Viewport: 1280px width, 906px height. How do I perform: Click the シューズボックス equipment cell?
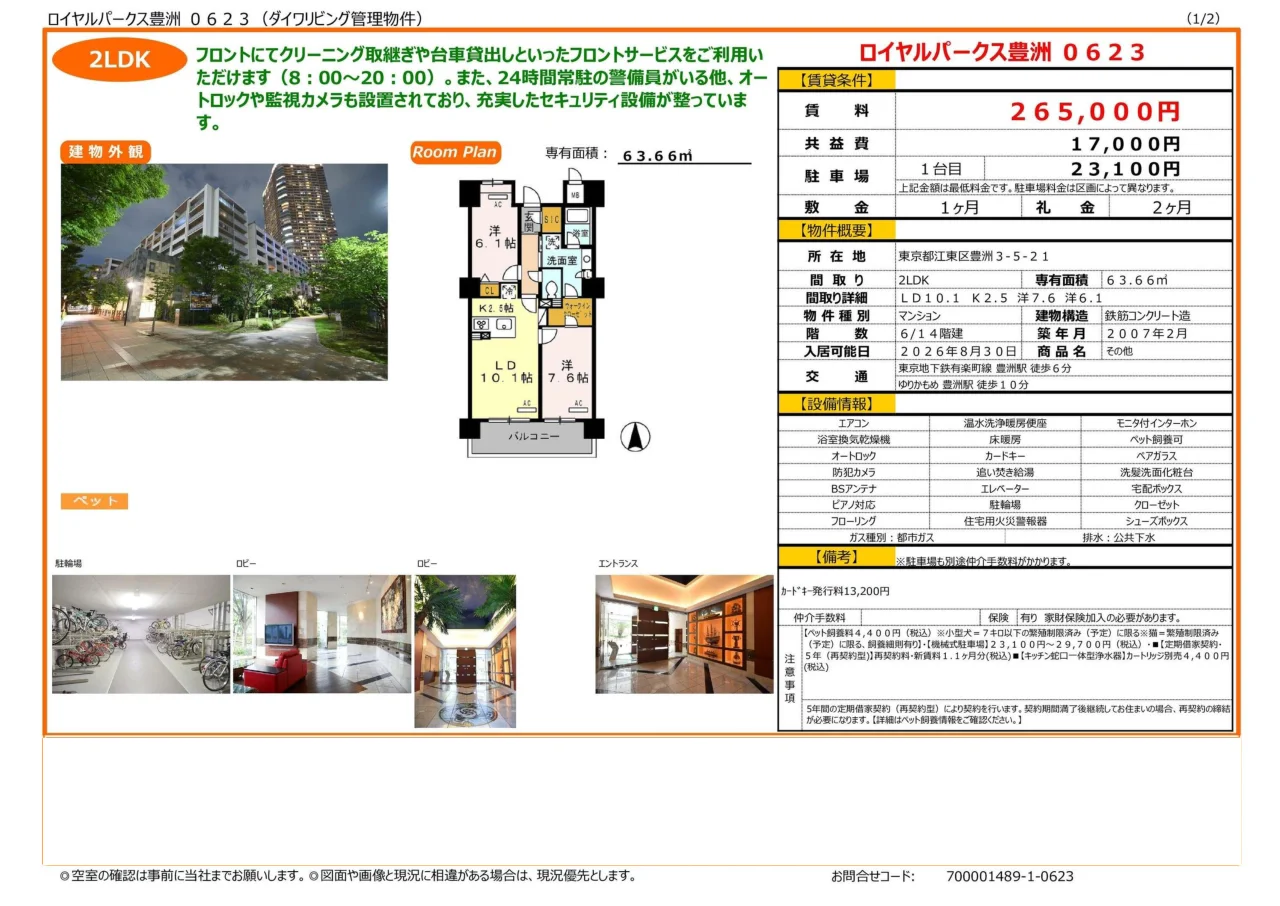[x=1157, y=522]
